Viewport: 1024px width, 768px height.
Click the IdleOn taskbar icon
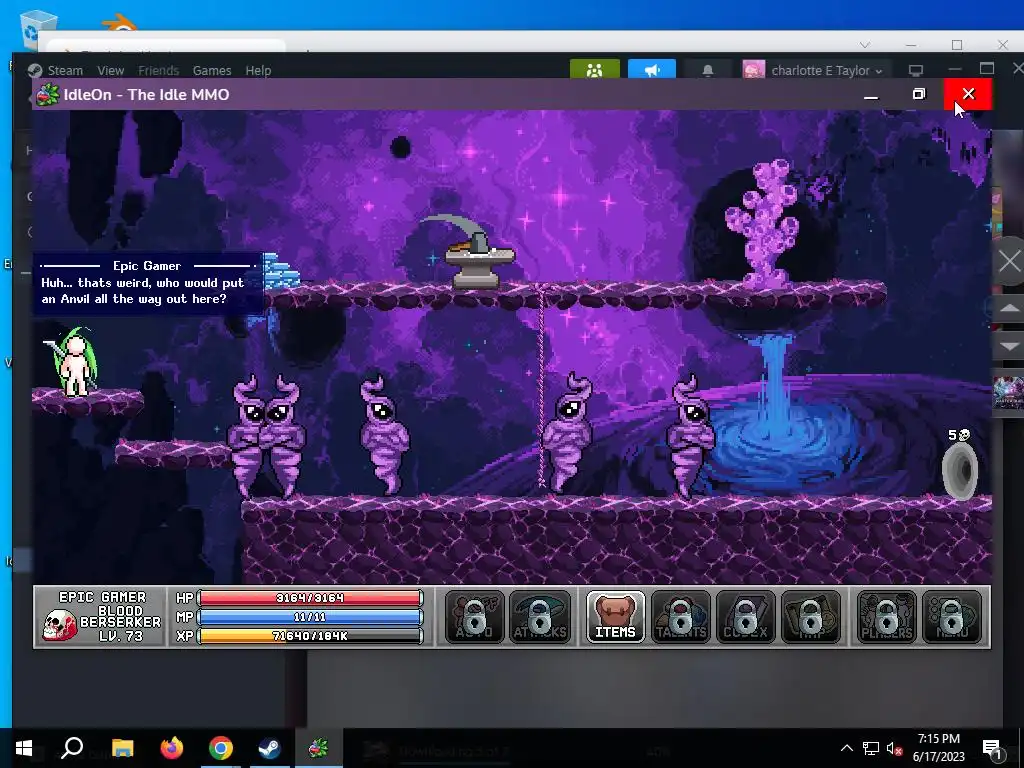coord(318,748)
